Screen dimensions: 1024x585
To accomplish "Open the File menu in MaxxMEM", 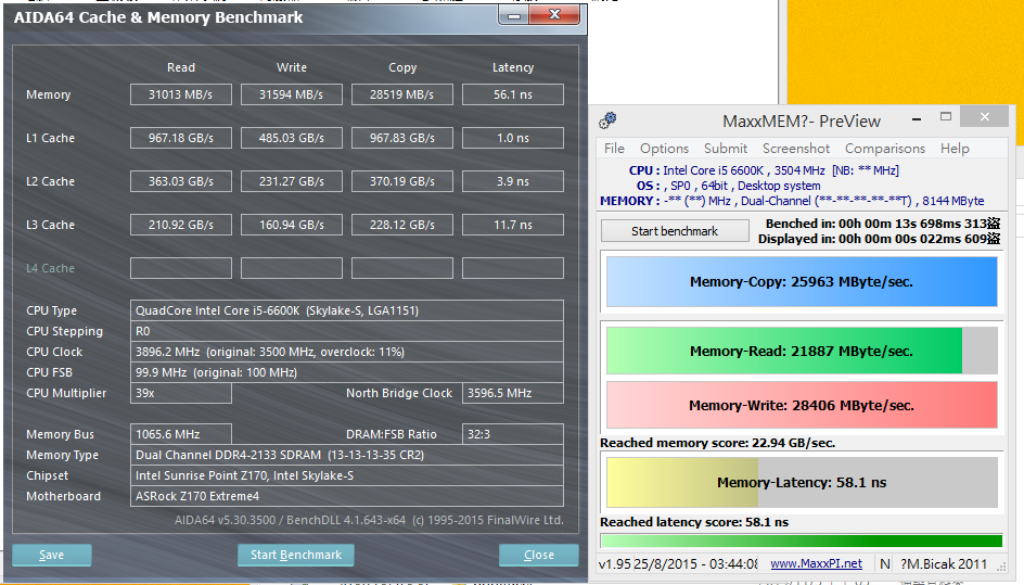I will tap(614, 148).
